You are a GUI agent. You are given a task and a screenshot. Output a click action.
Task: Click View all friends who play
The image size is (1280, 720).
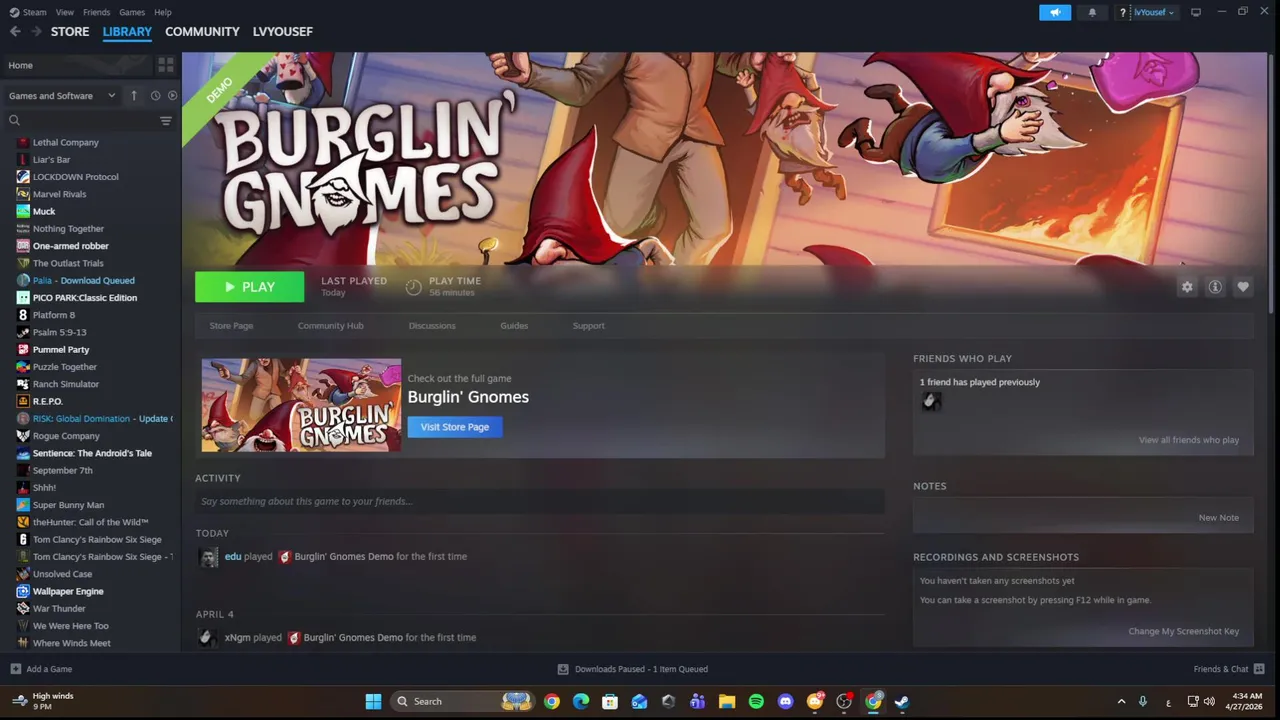[1188, 440]
